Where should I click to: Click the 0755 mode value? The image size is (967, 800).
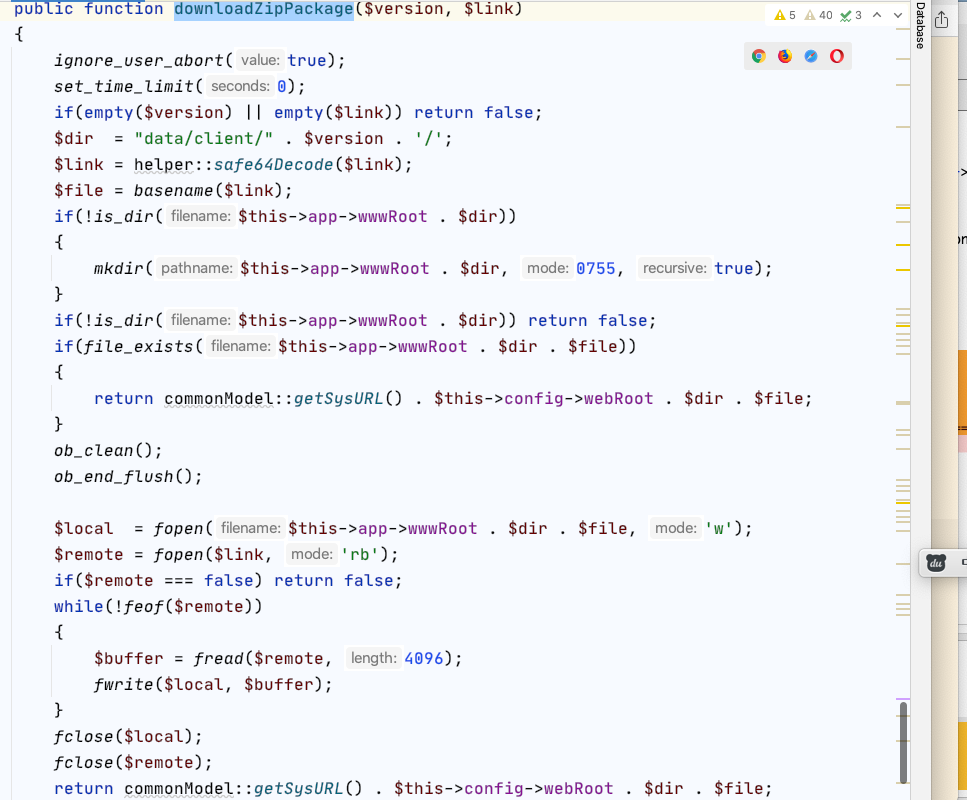tap(596, 268)
